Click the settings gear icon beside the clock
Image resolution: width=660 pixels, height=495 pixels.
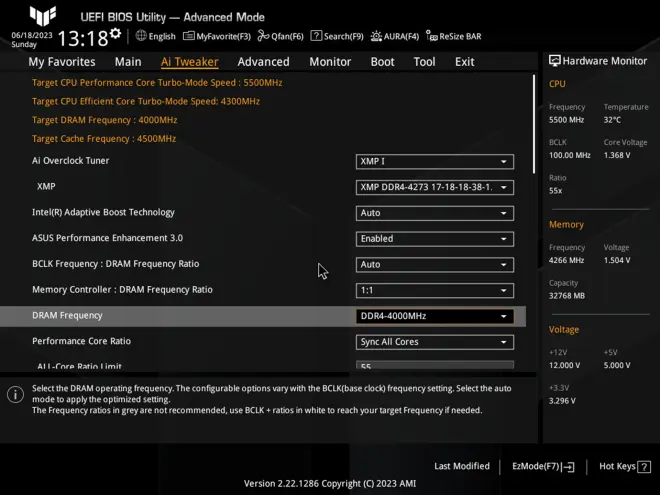[116, 34]
